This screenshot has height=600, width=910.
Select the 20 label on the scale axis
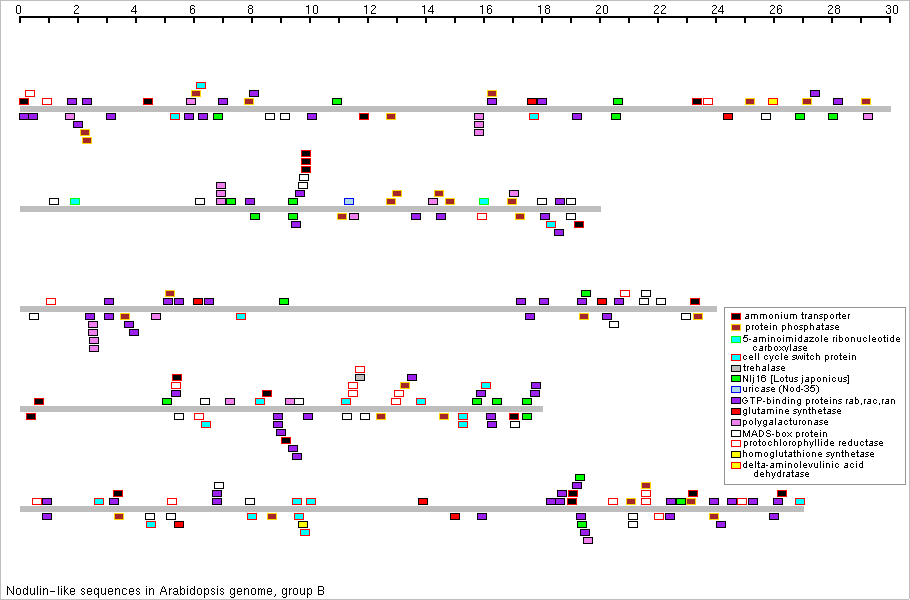point(602,10)
